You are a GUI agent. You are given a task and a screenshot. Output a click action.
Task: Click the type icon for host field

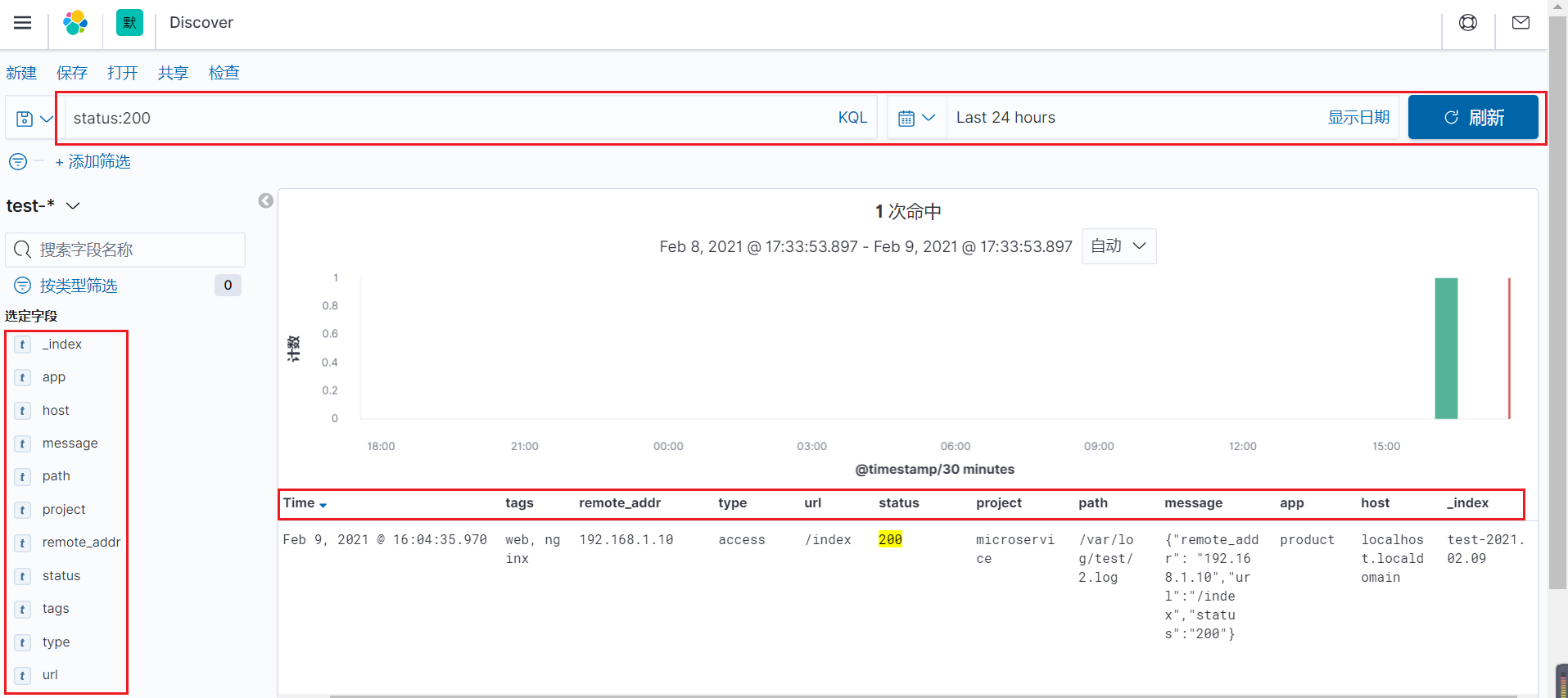[23, 411]
